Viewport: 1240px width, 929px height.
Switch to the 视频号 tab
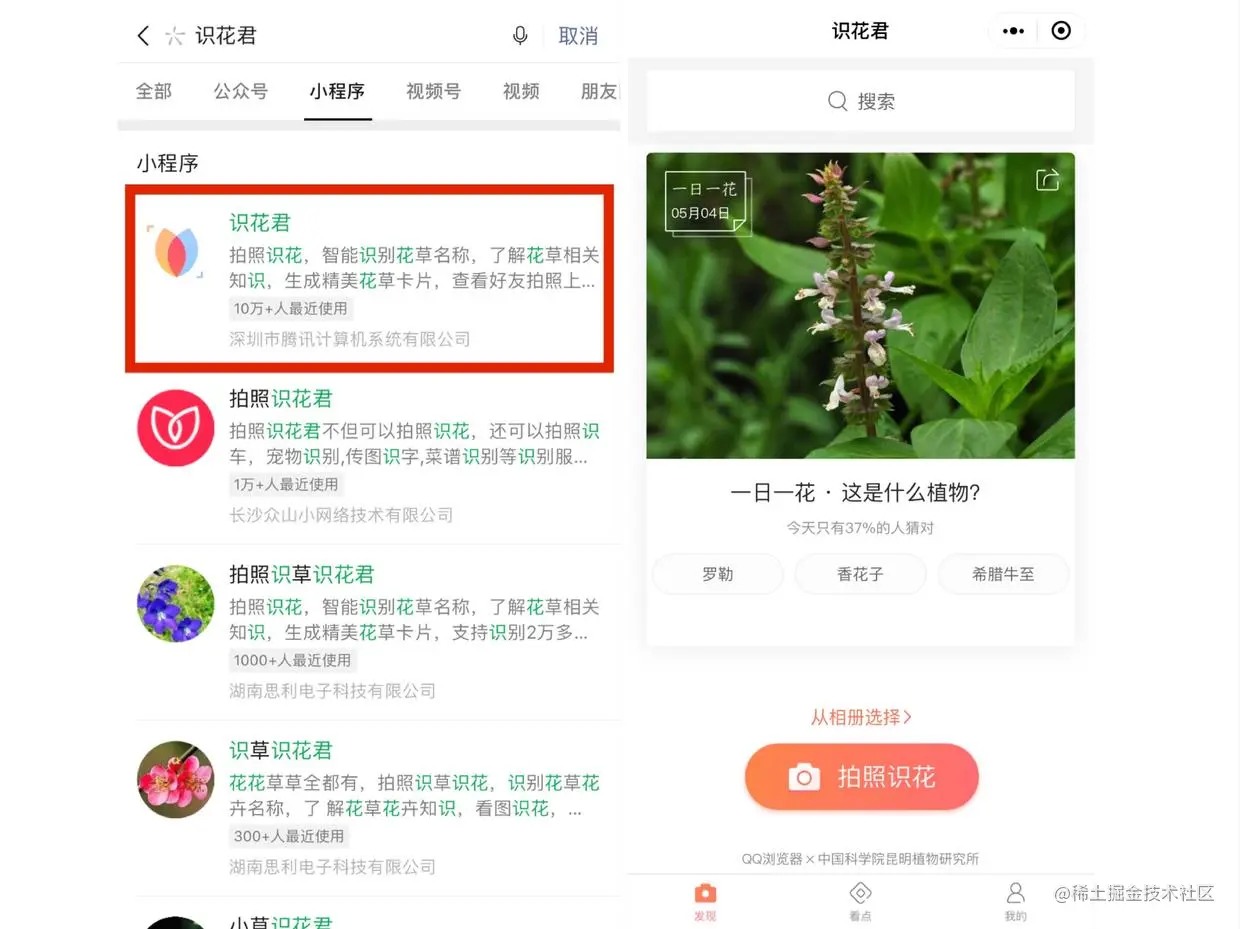433,91
